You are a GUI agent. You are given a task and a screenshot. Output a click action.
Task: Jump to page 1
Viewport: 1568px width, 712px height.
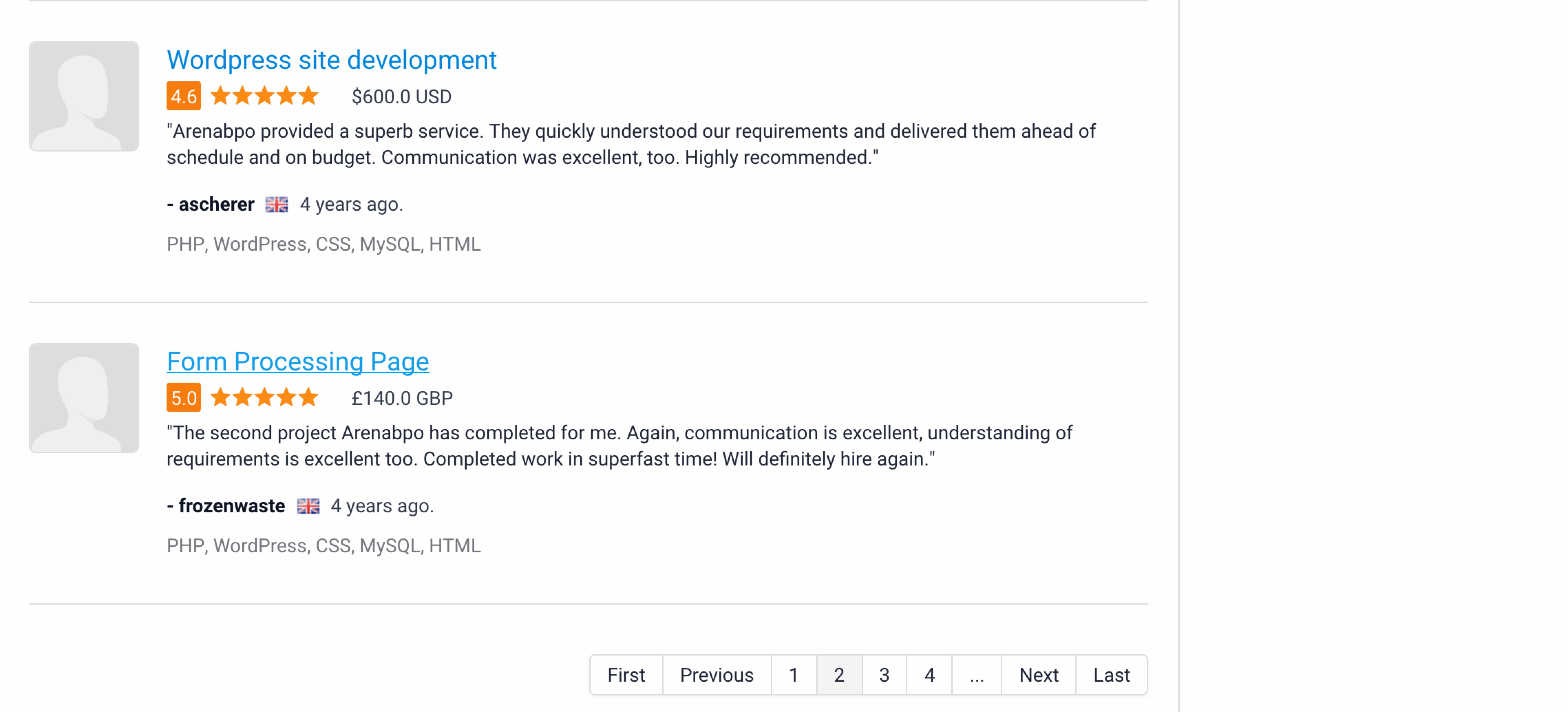click(793, 675)
